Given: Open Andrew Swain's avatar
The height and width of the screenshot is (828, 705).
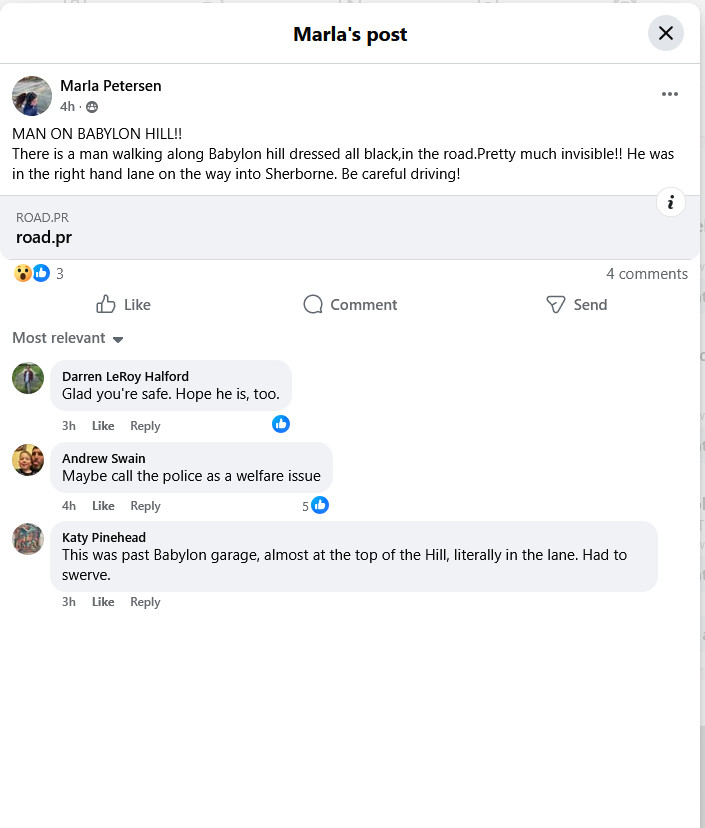Looking at the screenshot, I should (28, 460).
